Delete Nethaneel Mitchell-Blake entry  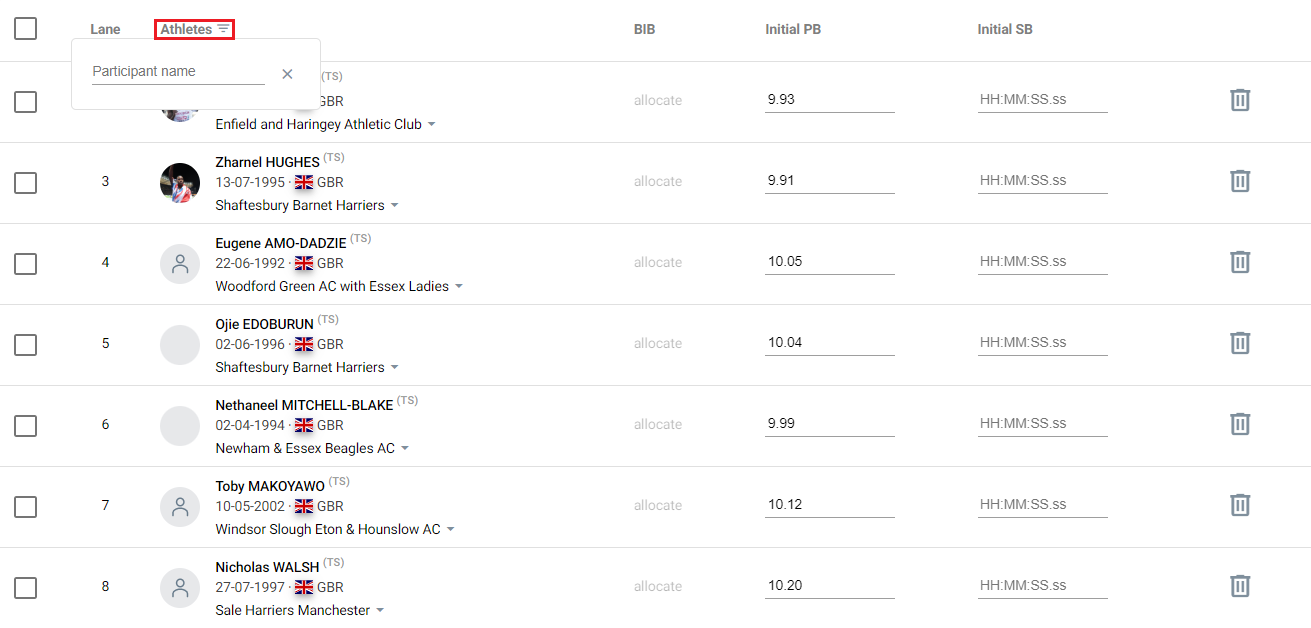1240,423
